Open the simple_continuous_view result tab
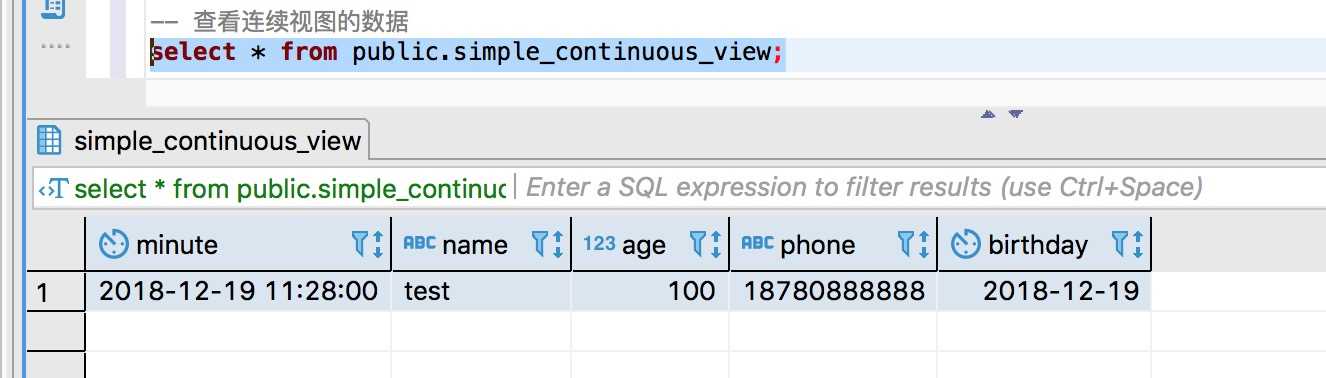This screenshot has height=378, width=1326. (199, 140)
